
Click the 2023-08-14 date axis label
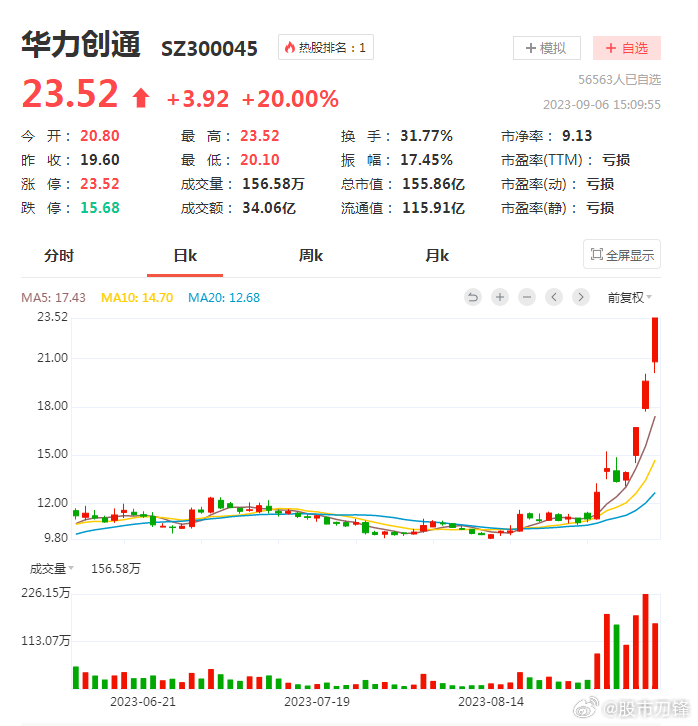[x=491, y=702]
